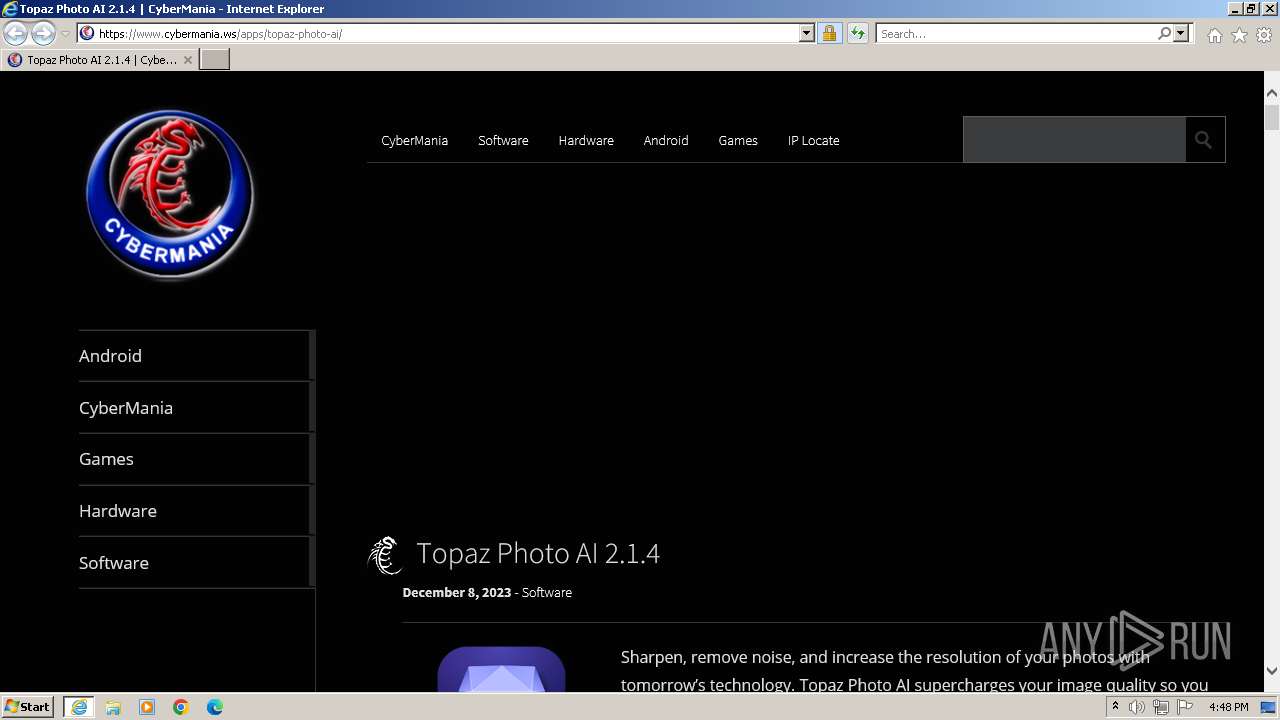Click the IE forward arrow button
Screen dimensions: 1280x720
pos(43,34)
